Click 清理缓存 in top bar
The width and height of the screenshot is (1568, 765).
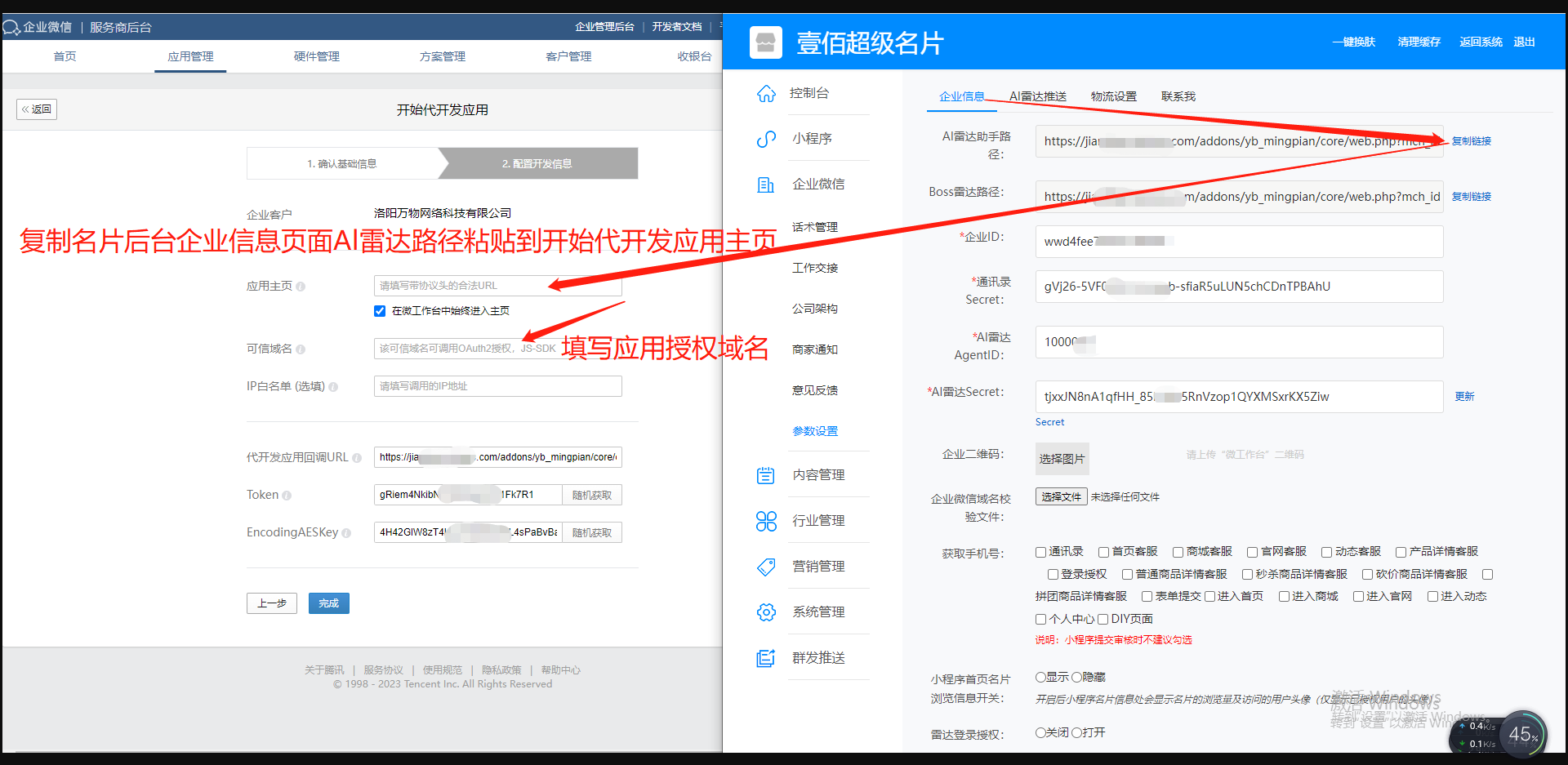pos(1419,42)
